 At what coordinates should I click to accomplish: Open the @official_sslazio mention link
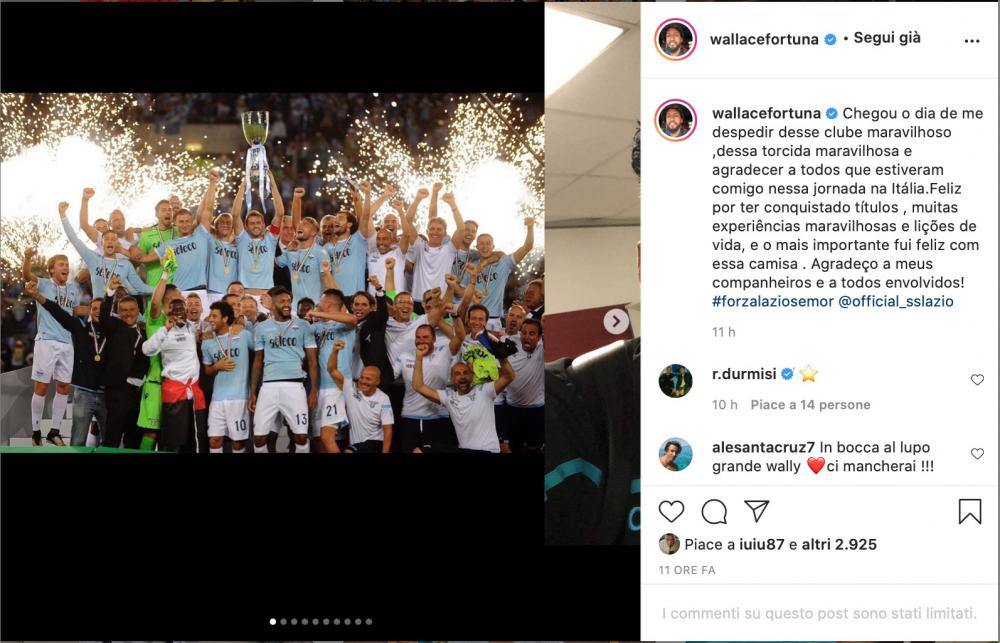coord(895,301)
